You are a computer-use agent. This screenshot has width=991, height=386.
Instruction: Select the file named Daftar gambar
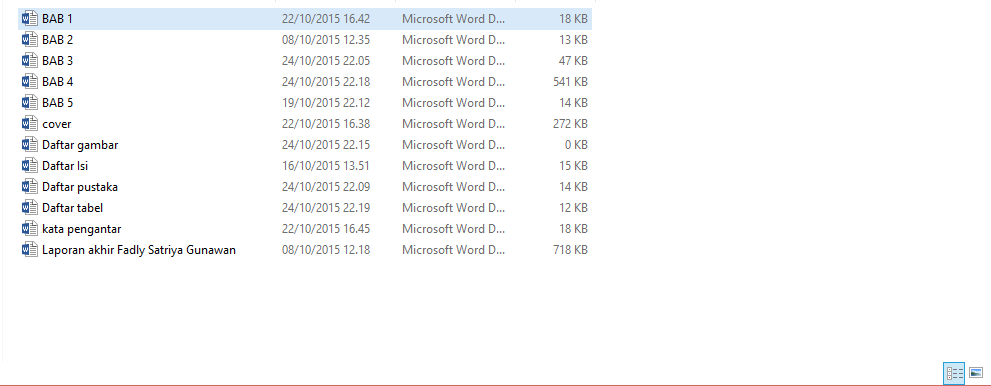coord(80,145)
